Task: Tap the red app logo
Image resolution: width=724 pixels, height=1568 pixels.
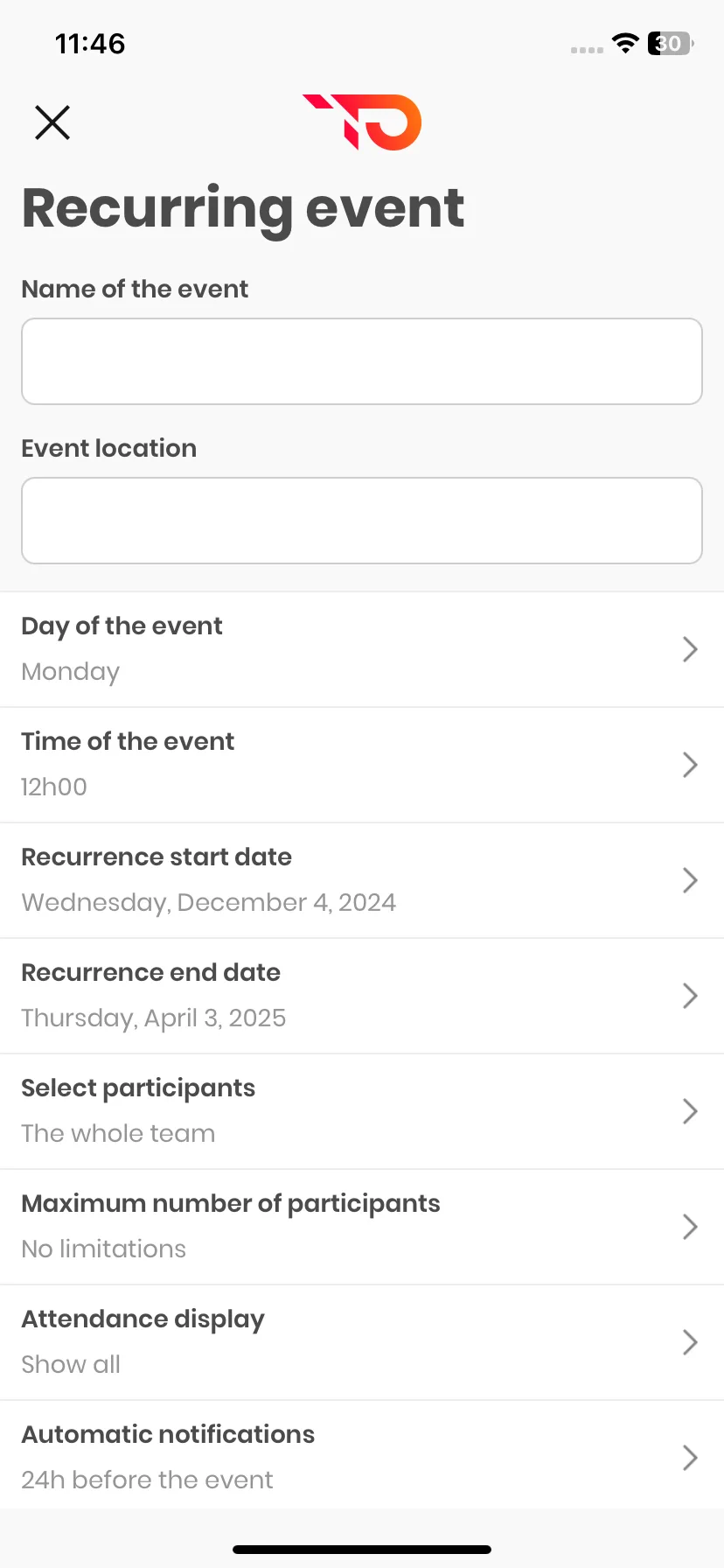Action: click(362, 122)
